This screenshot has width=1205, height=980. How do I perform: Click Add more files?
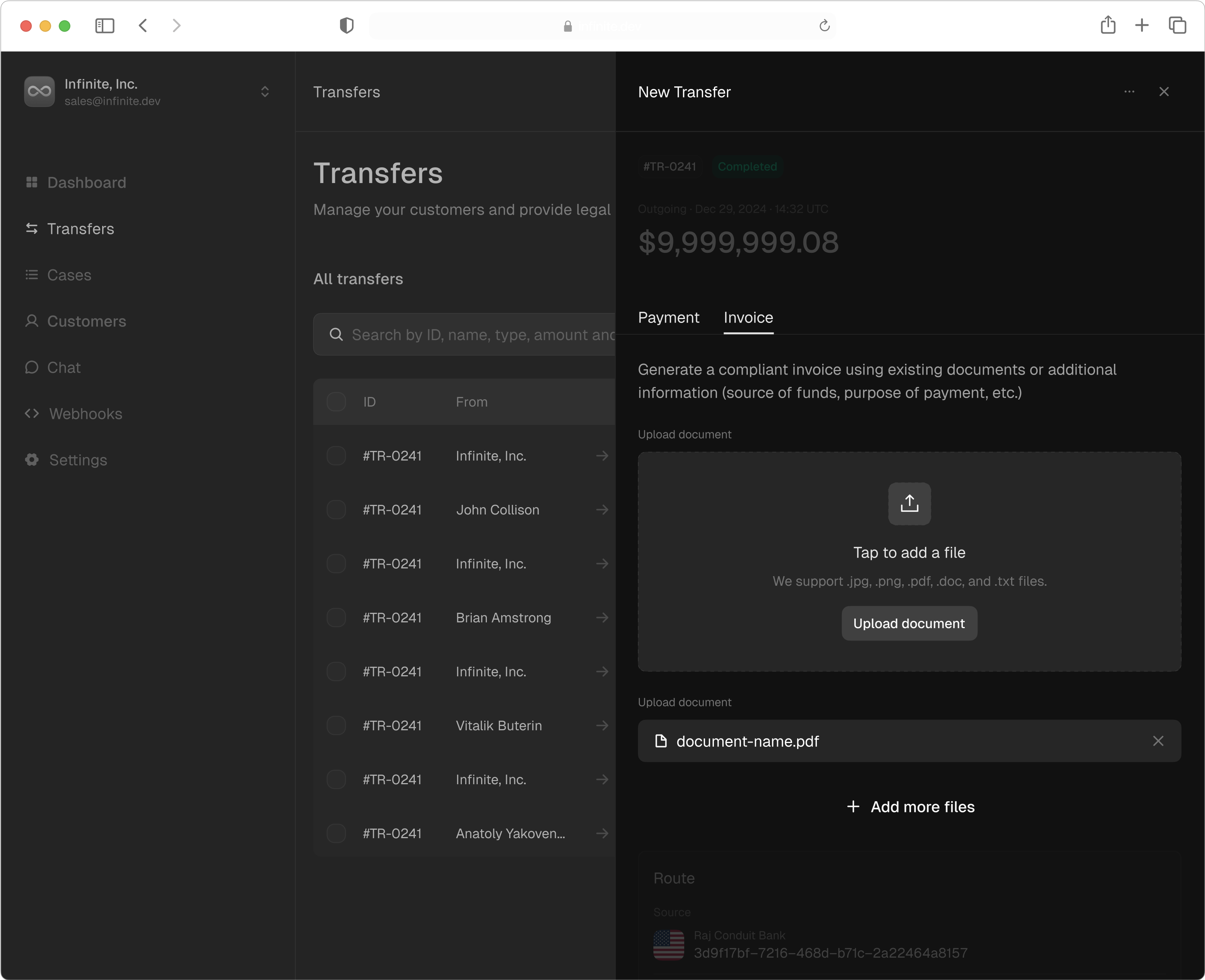[910, 807]
